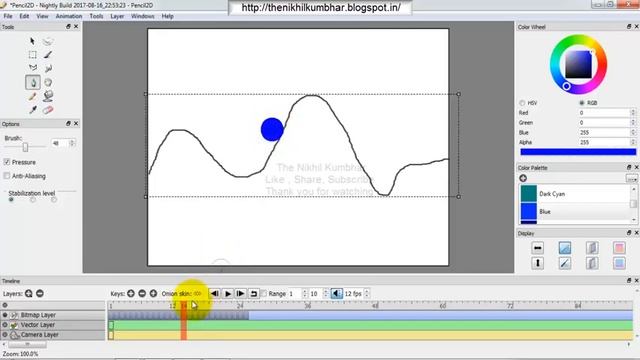640x360 pixels.
Task: Open the Animation menu
Action: (x=69, y=16)
